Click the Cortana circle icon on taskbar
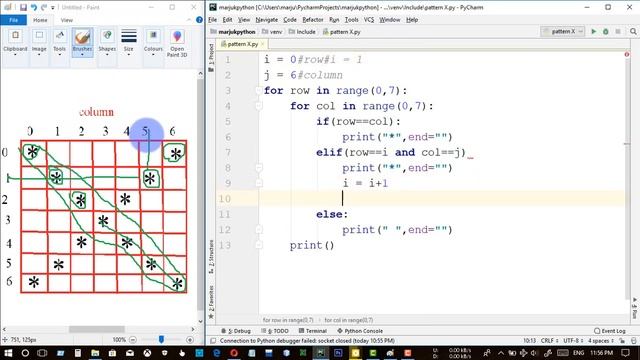 [25, 353]
